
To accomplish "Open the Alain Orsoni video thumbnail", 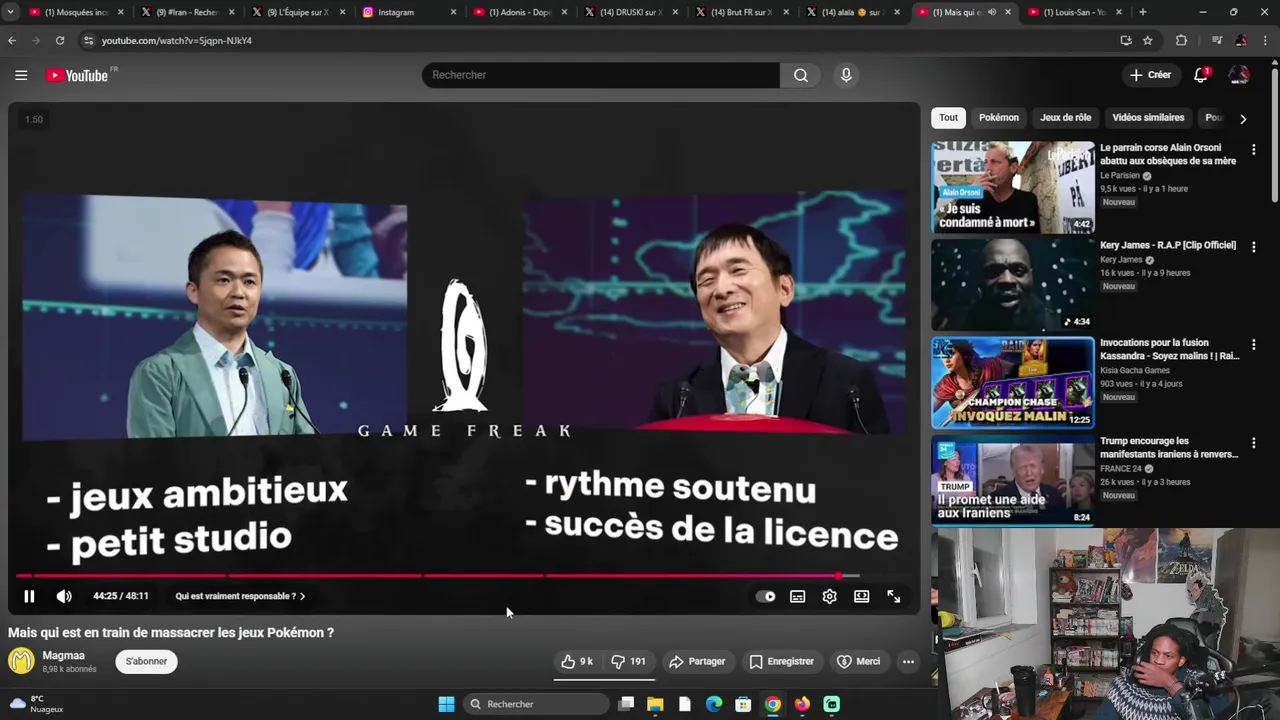I will pyautogui.click(x=1013, y=187).
